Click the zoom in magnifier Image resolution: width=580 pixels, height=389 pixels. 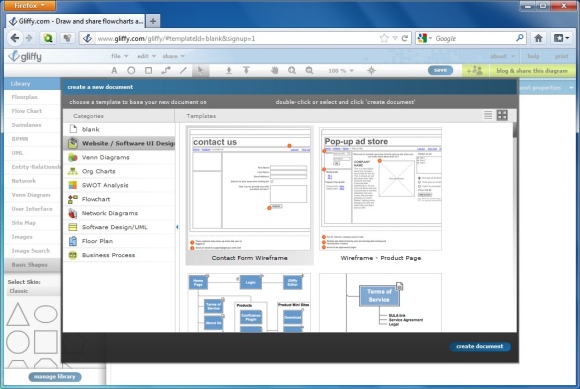pos(292,70)
